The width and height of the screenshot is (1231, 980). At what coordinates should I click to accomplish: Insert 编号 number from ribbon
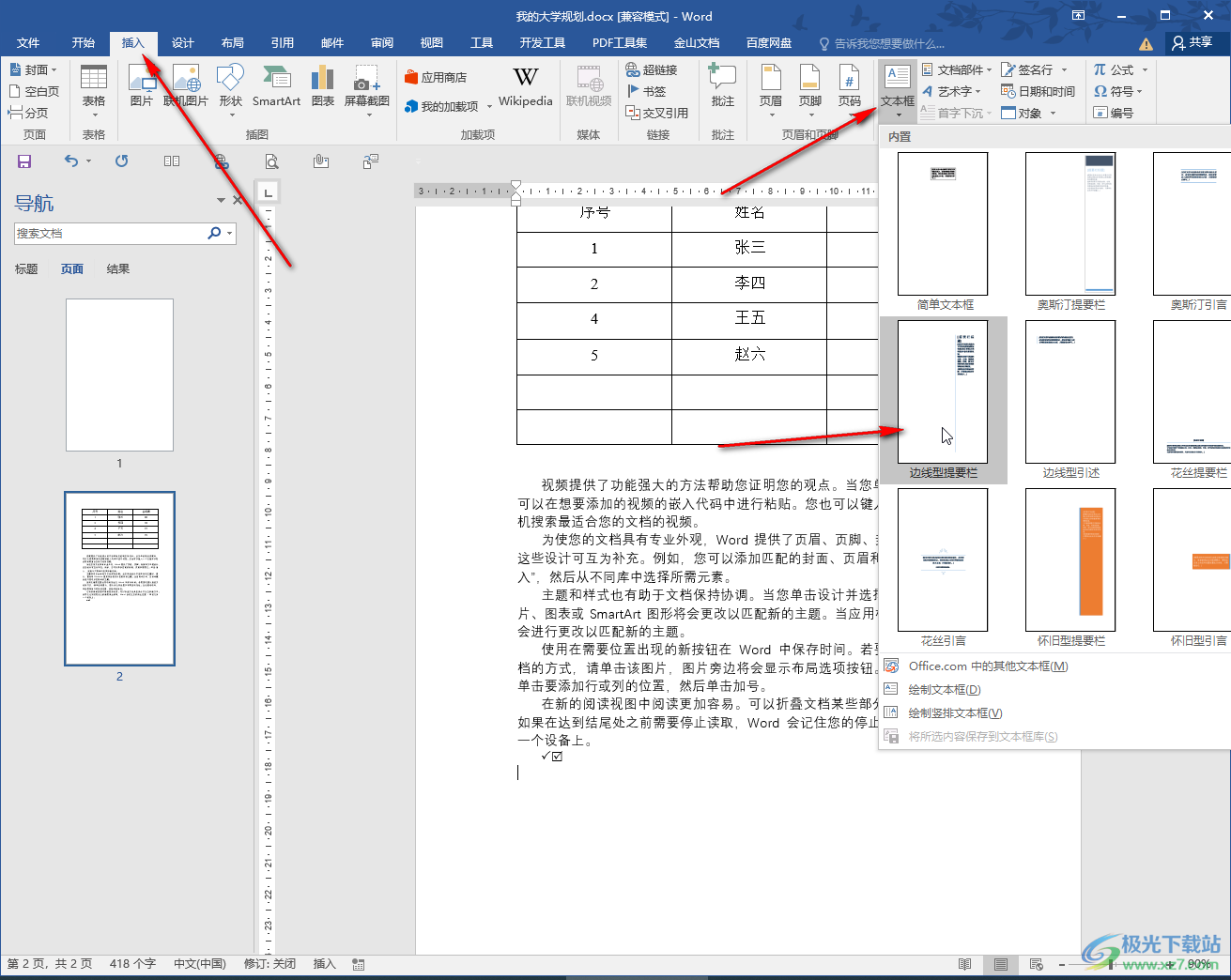coord(1114,113)
